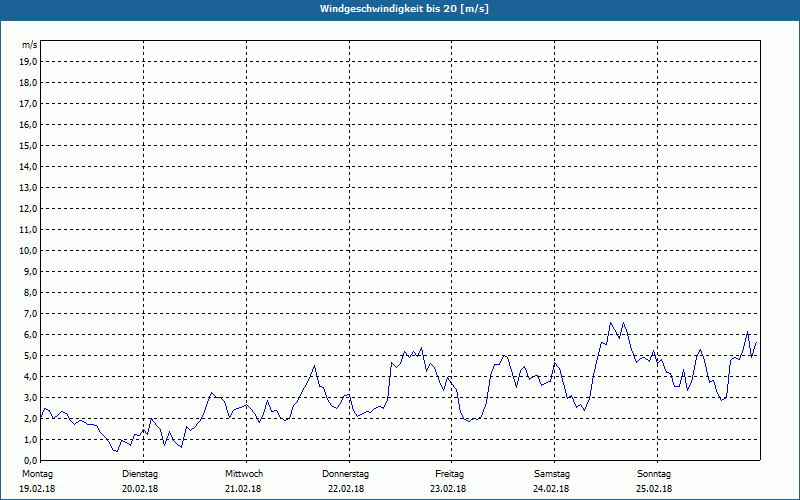The image size is (800, 500).
Task: Click the date '25.02.18'
Action: [654, 489]
